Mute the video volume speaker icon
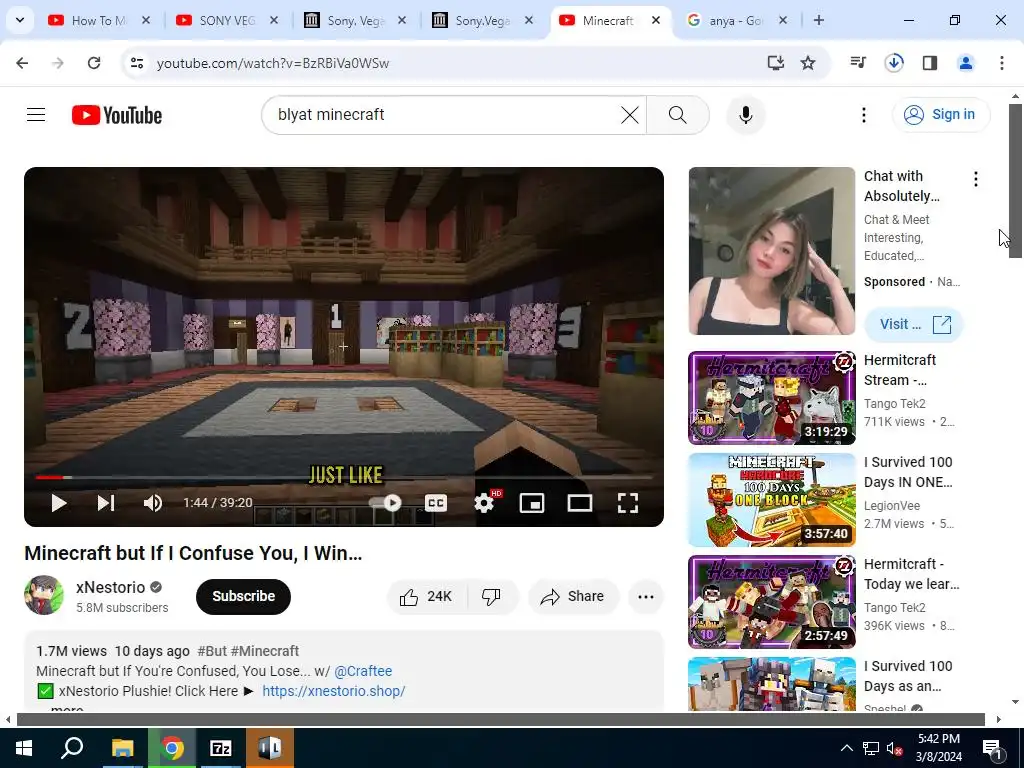The width and height of the screenshot is (1024, 768). point(153,503)
